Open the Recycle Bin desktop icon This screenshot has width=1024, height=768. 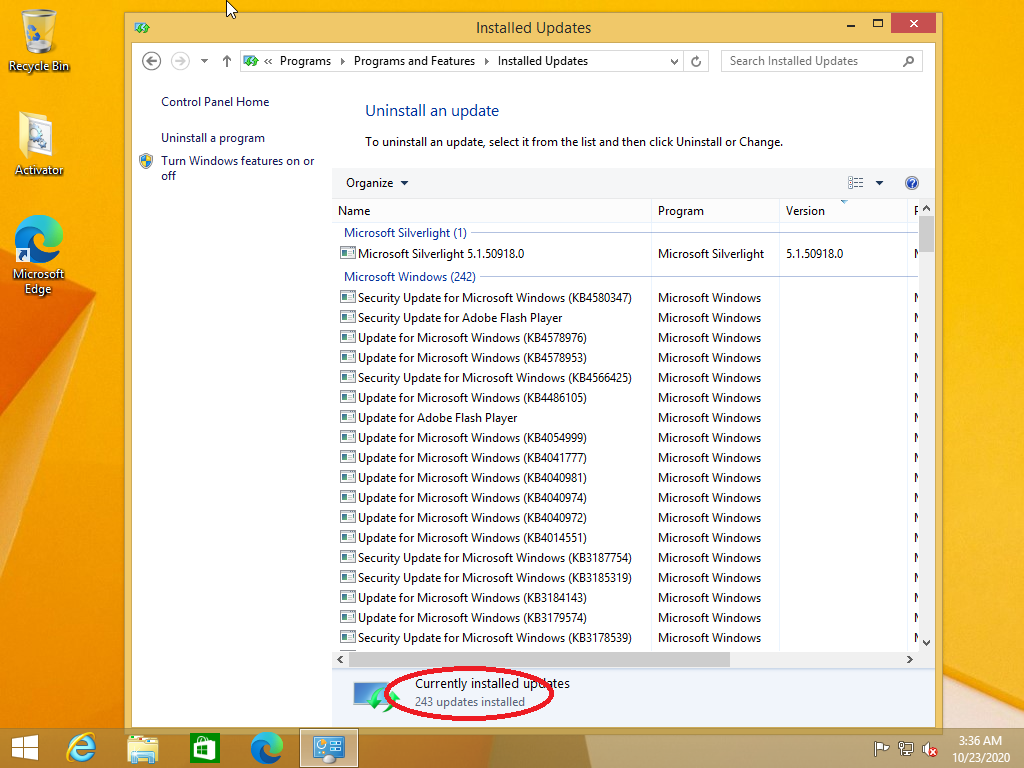click(x=39, y=40)
